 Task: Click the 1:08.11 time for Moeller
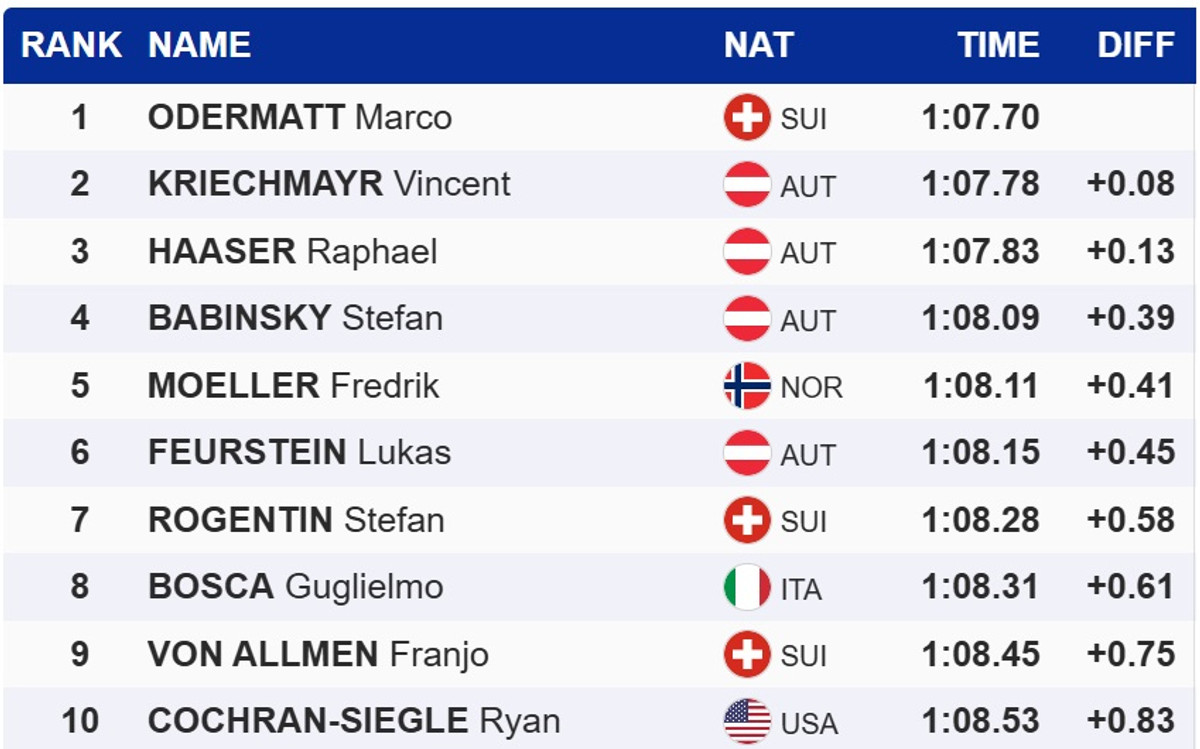click(981, 386)
